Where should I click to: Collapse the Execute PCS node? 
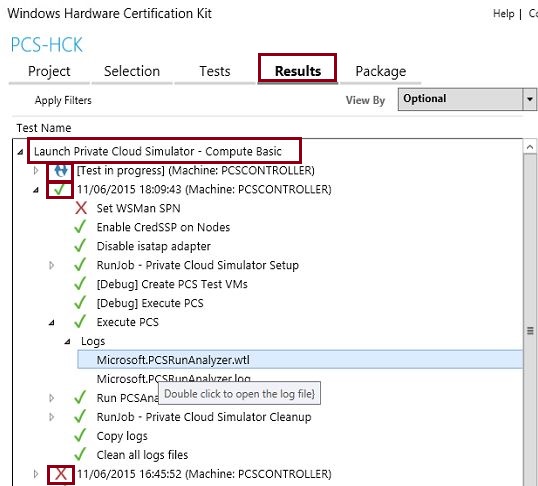(x=51, y=322)
